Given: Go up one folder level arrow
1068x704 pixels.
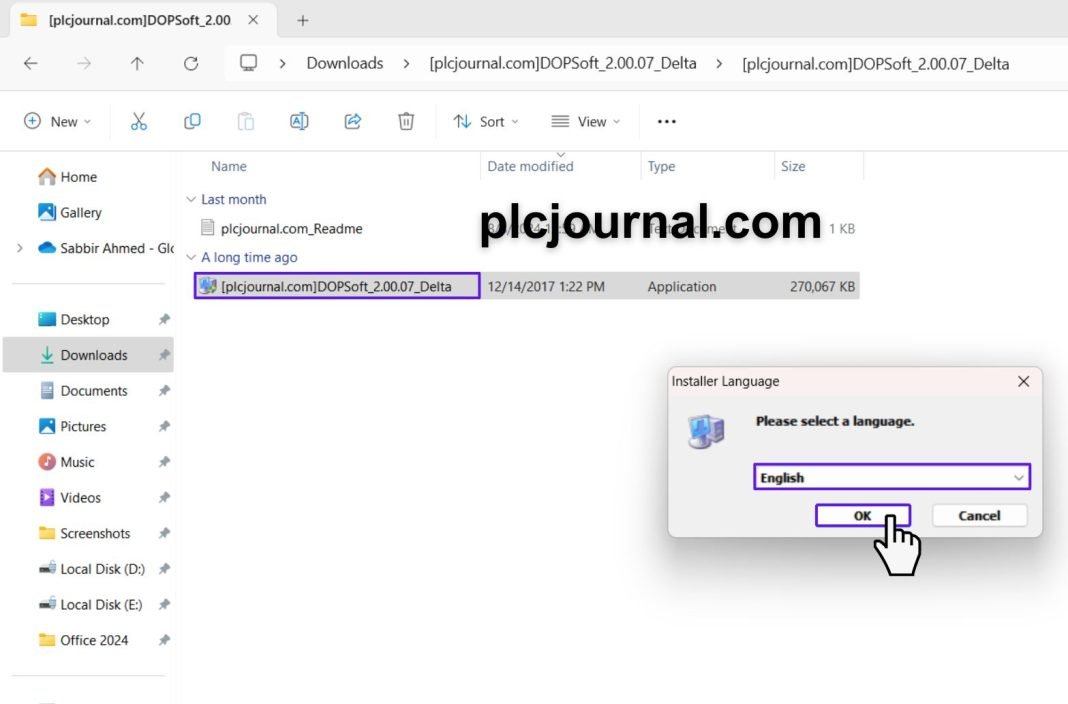Looking at the screenshot, I should click(137, 63).
